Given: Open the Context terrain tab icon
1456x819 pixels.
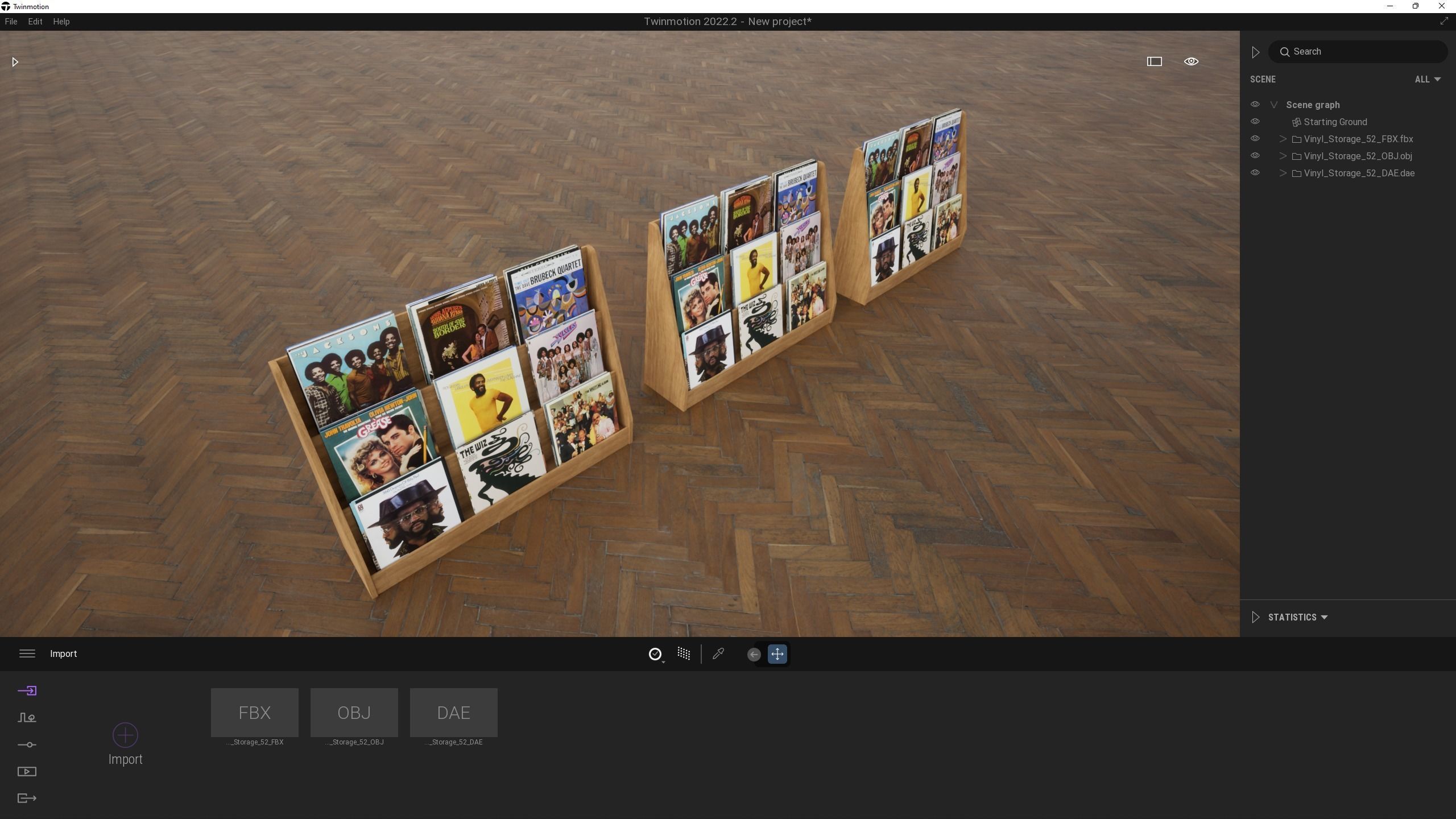Looking at the screenshot, I should 27,718.
